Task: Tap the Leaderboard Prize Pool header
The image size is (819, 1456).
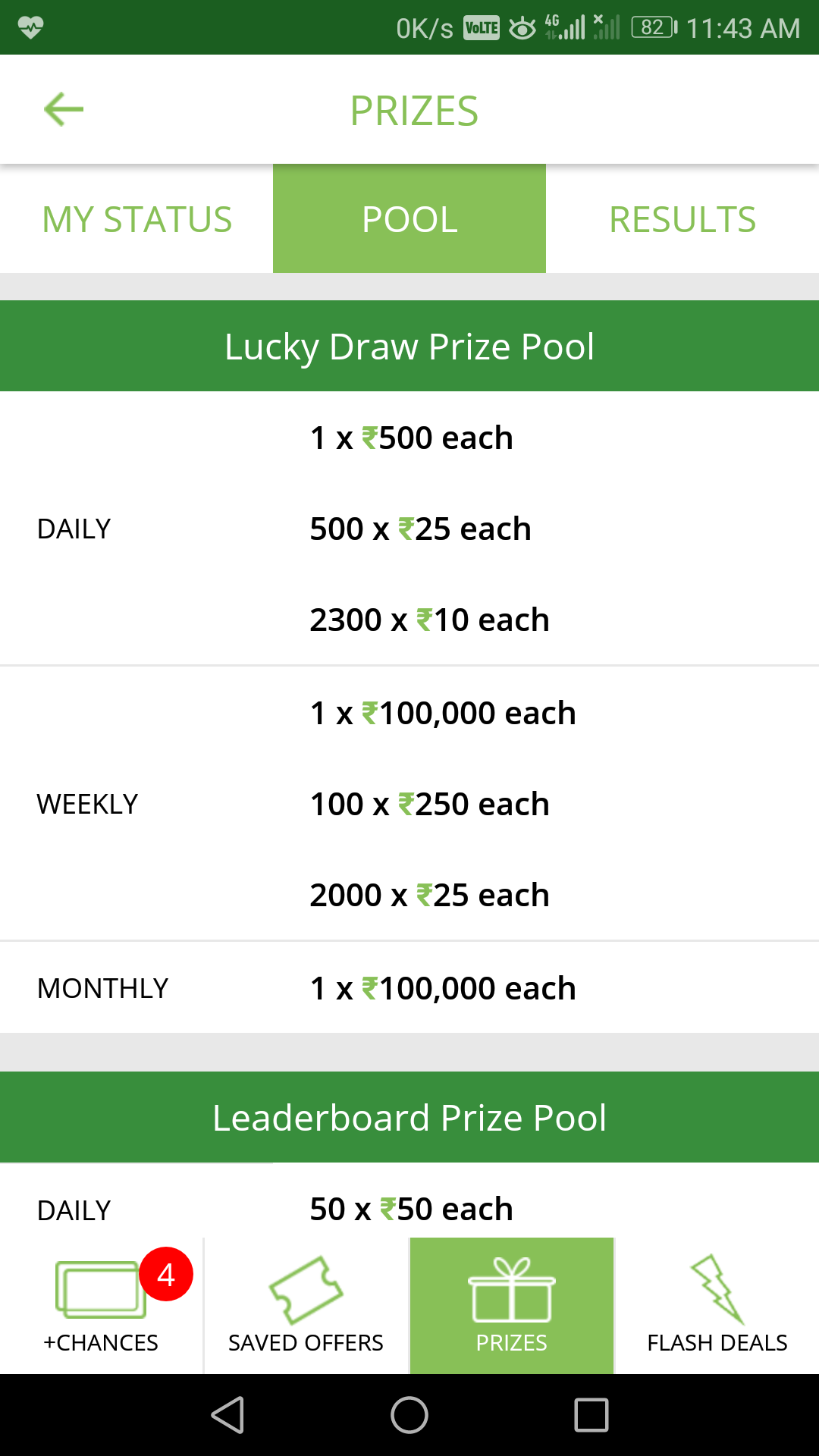Action: [x=409, y=1118]
